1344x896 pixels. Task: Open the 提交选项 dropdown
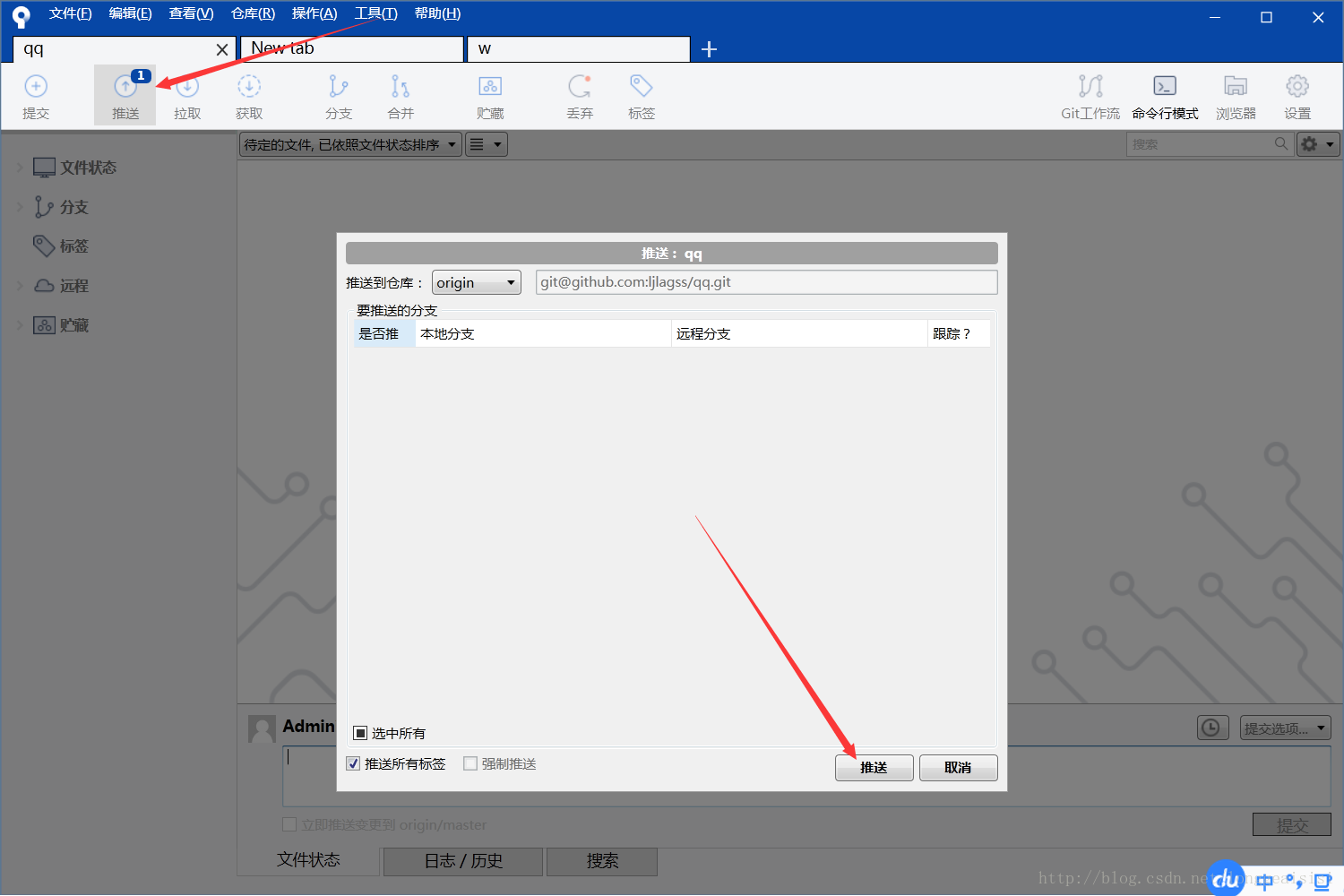[1285, 728]
